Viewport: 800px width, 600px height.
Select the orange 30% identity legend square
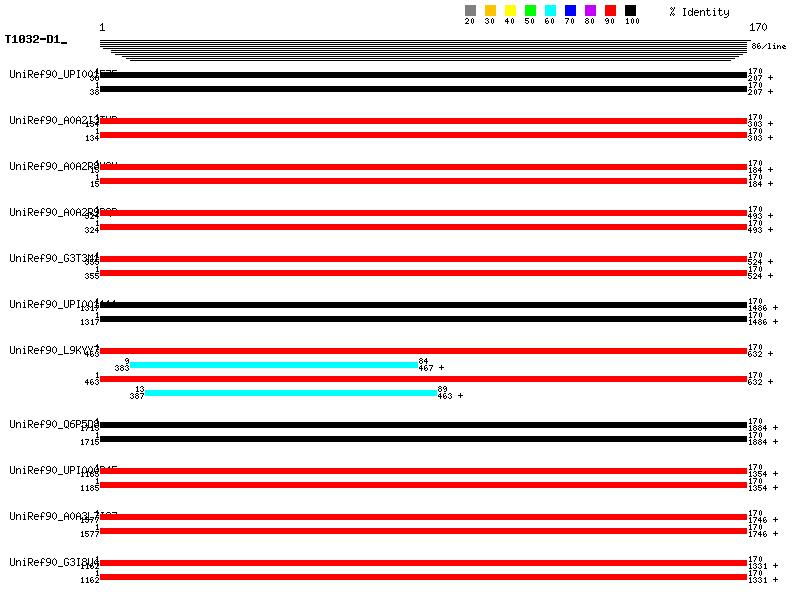coord(490,10)
